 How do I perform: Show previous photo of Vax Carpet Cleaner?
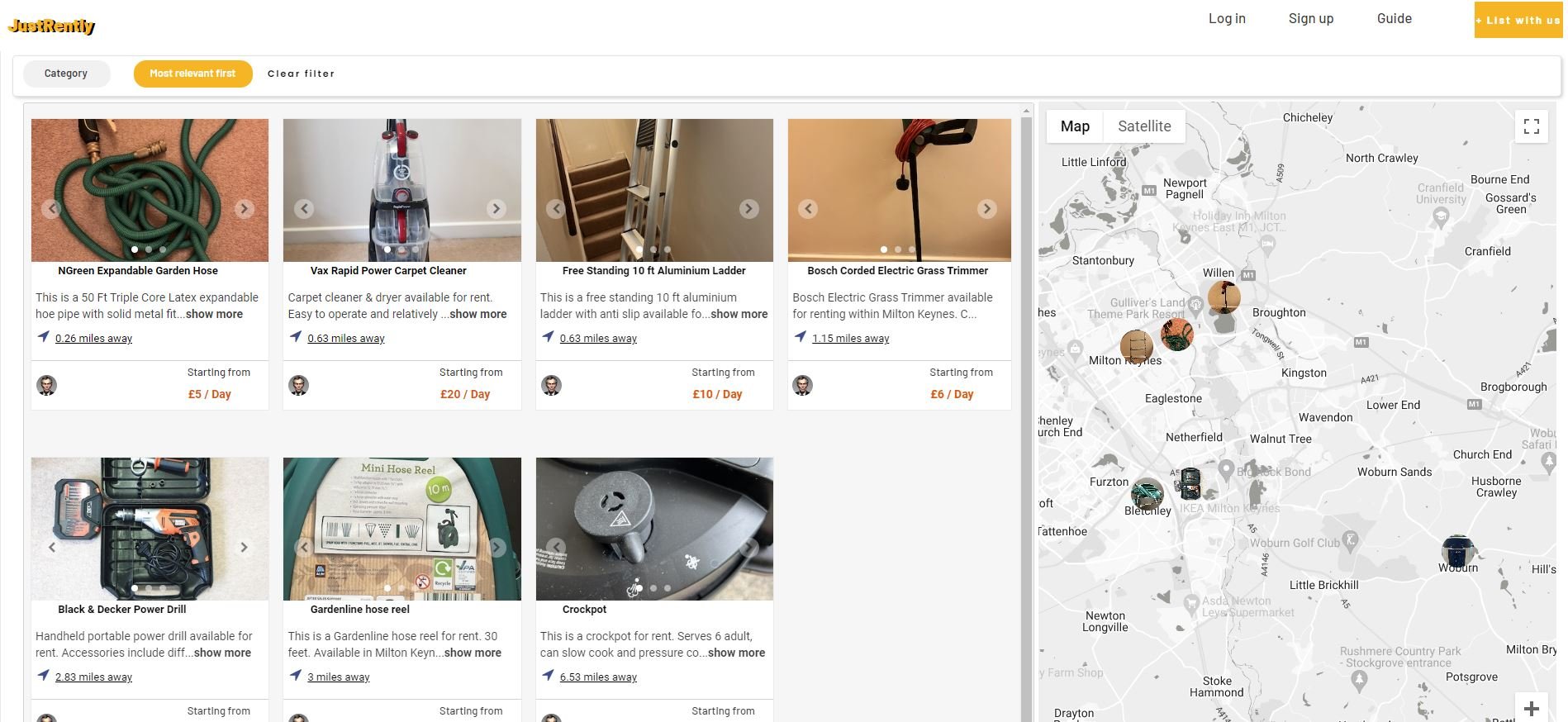[x=304, y=208]
